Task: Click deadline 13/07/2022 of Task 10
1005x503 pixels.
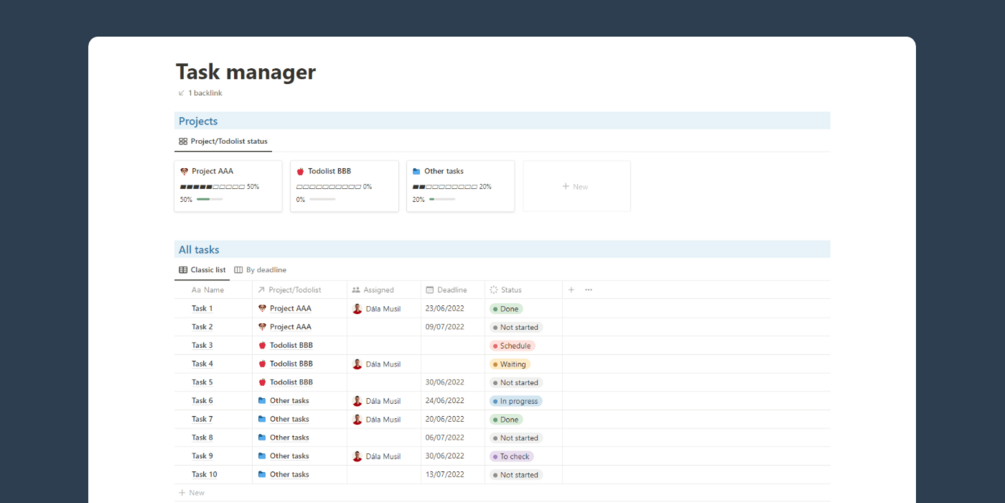Action: (x=445, y=475)
